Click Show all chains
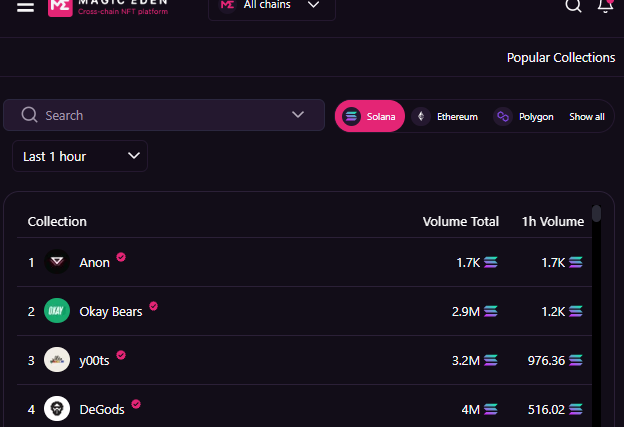Image resolution: width=624 pixels, height=427 pixels. pyautogui.click(x=587, y=117)
